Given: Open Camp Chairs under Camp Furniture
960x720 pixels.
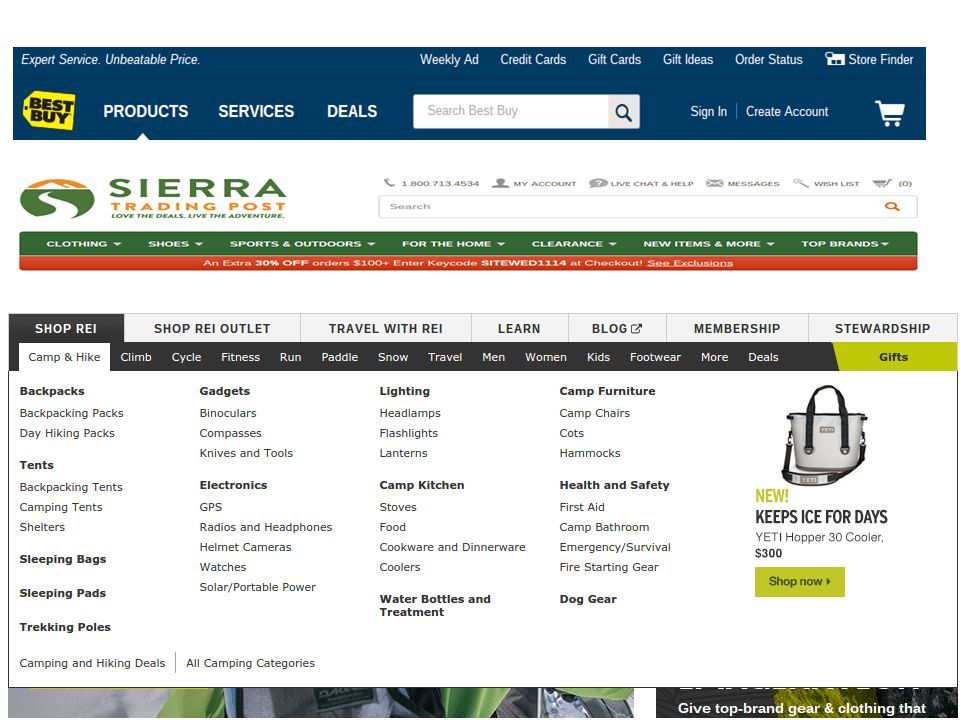Looking at the screenshot, I should coord(594,413).
